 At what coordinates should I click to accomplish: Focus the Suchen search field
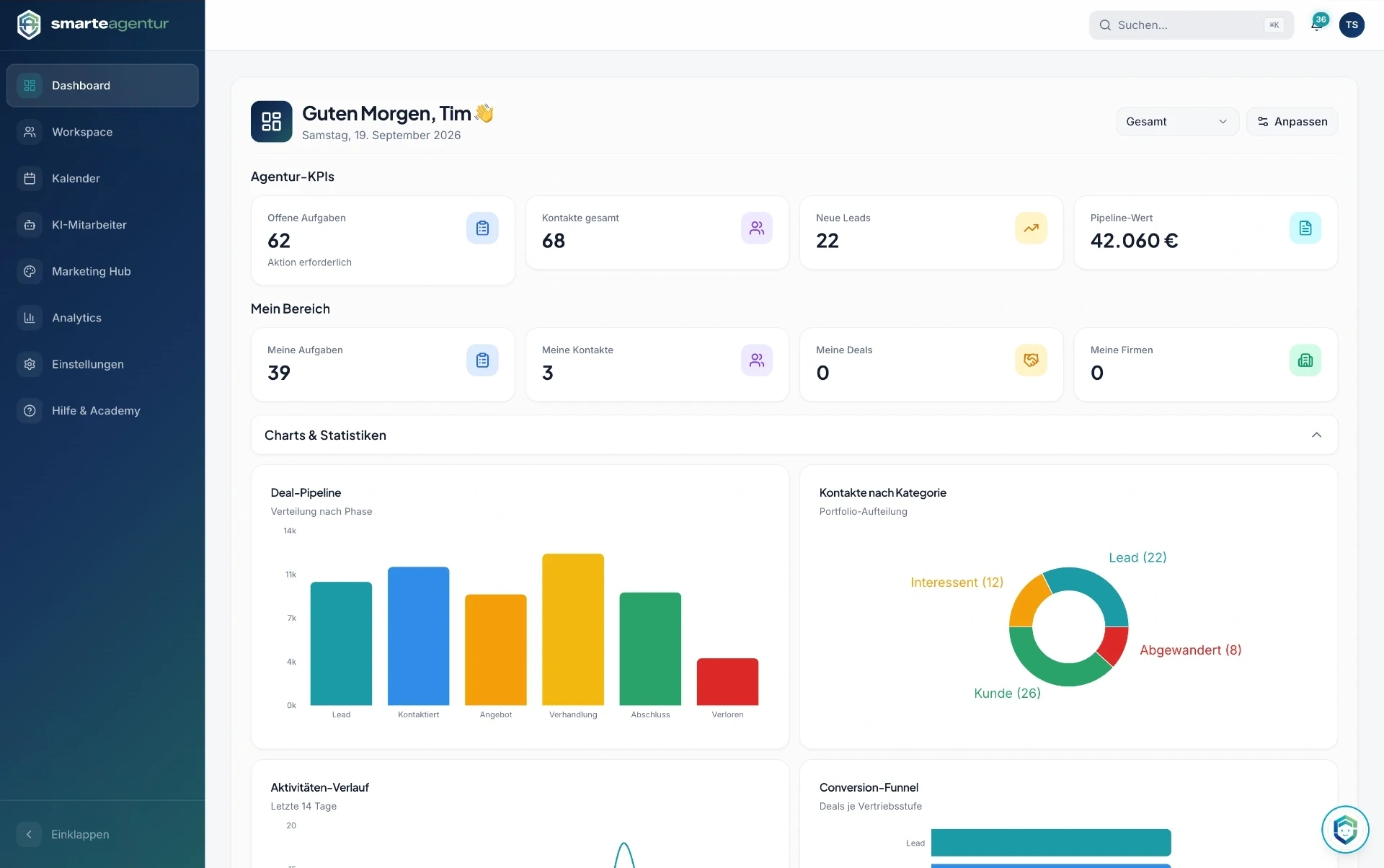click(1191, 25)
